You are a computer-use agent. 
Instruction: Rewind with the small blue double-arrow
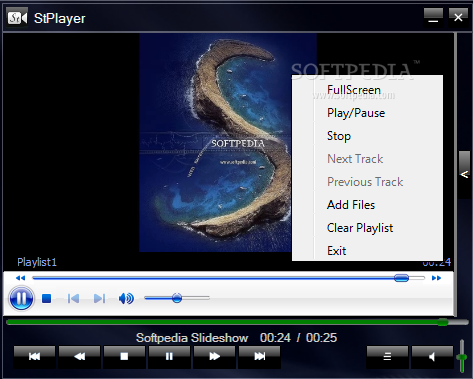pyautogui.click(x=20, y=278)
